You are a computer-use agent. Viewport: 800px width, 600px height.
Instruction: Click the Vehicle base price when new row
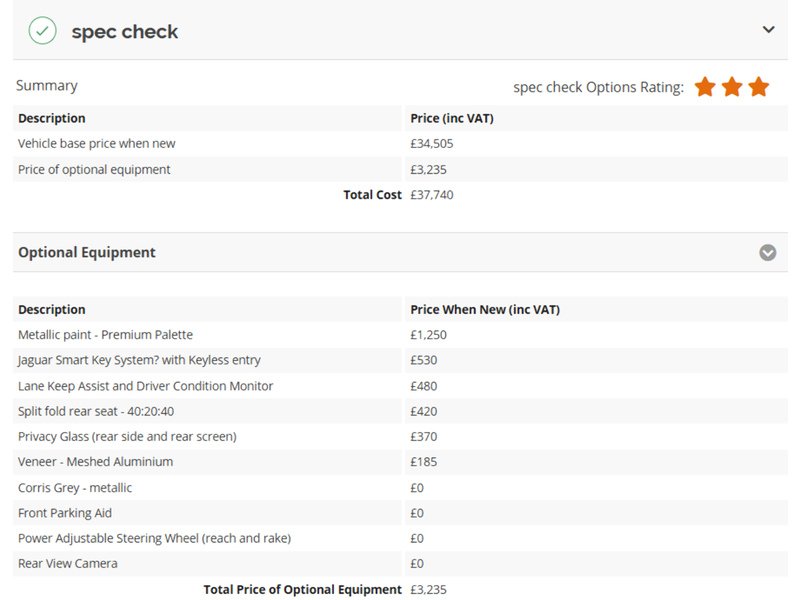pos(400,143)
